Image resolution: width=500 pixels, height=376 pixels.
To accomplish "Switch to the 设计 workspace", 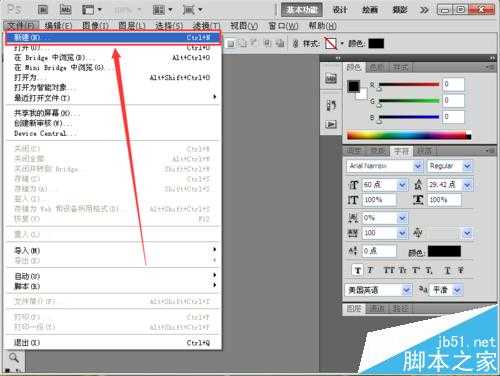I will click(340, 10).
